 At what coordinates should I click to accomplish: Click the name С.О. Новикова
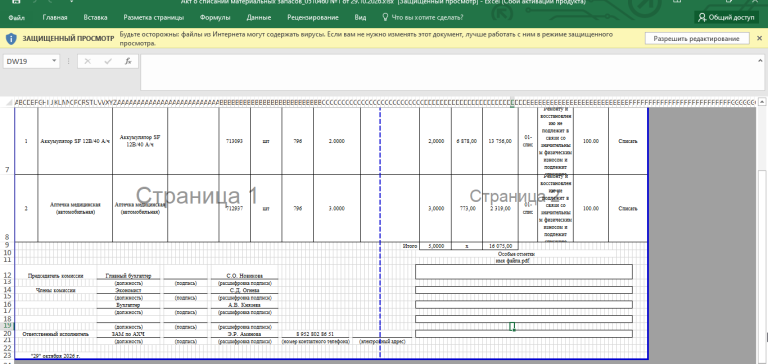[244, 276]
